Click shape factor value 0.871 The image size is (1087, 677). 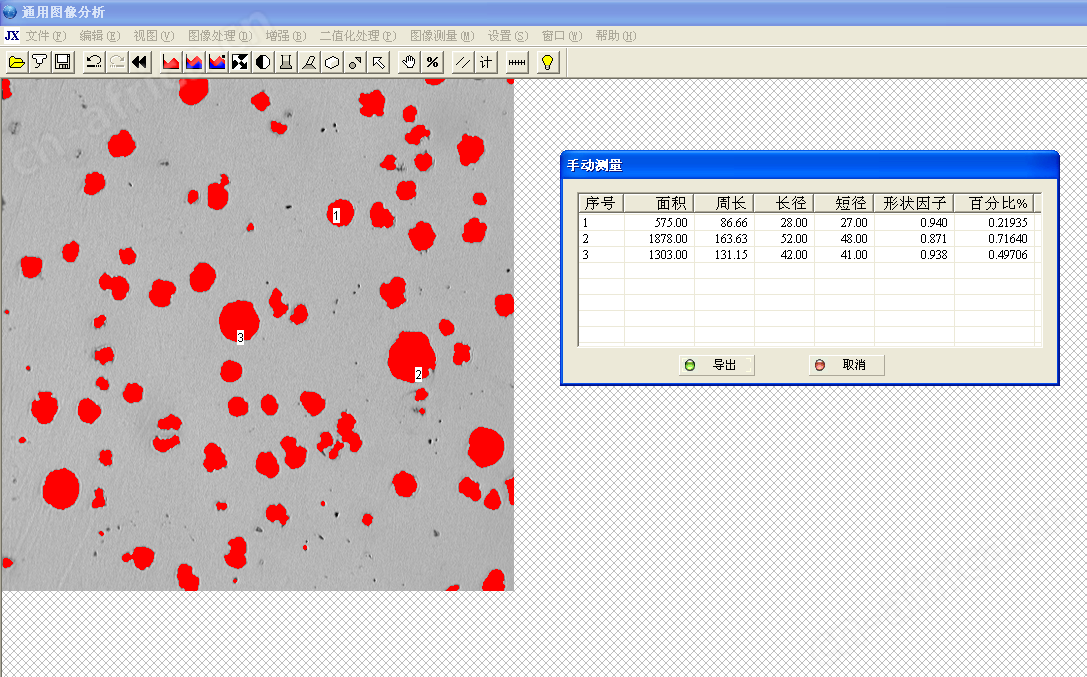934,238
